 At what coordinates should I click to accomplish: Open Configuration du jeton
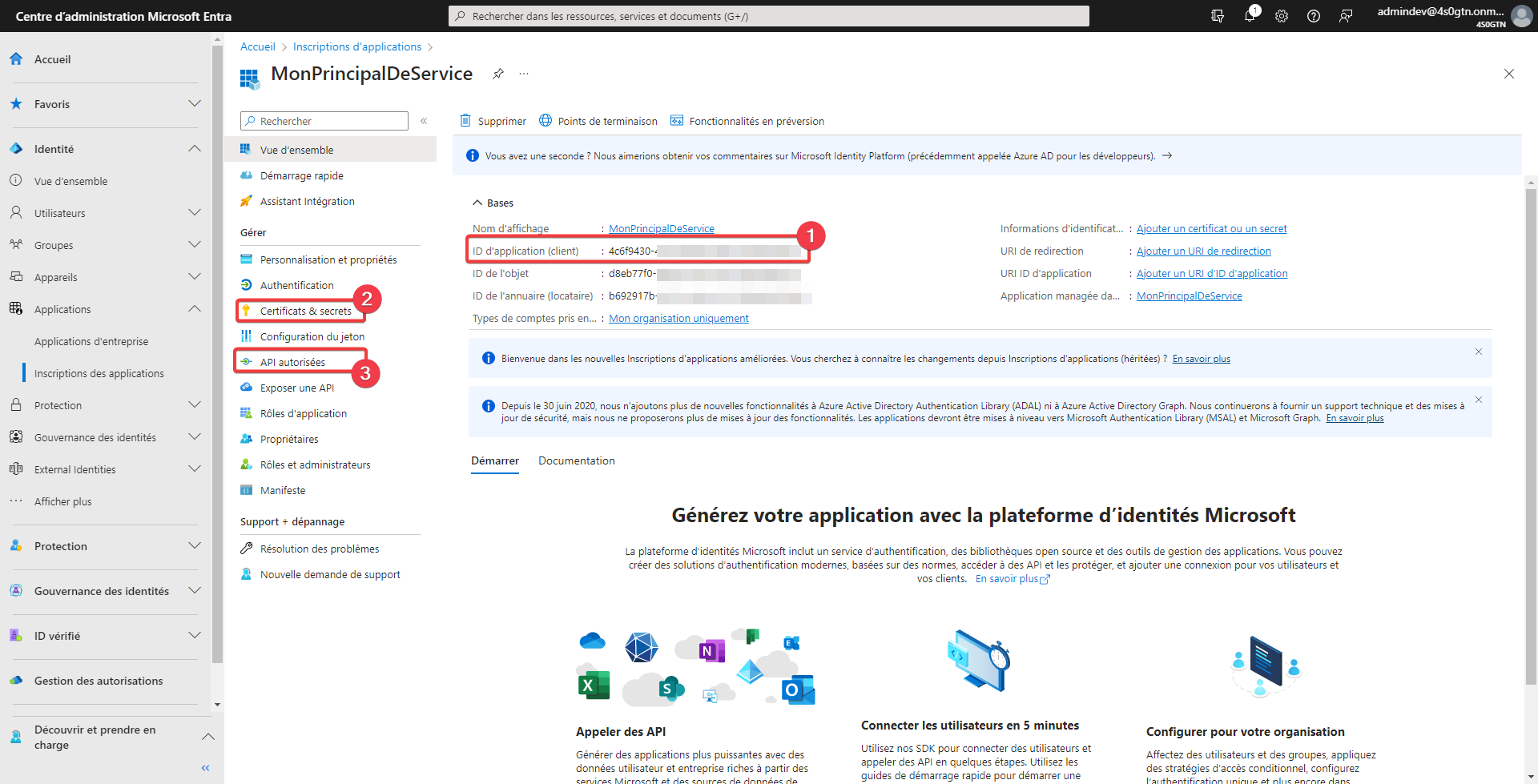point(312,336)
